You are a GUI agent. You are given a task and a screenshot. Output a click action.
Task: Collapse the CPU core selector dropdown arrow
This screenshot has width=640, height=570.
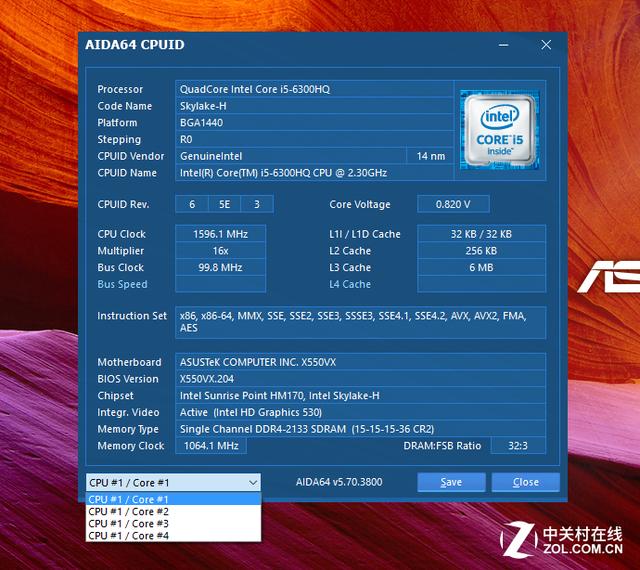click(253, 483)
